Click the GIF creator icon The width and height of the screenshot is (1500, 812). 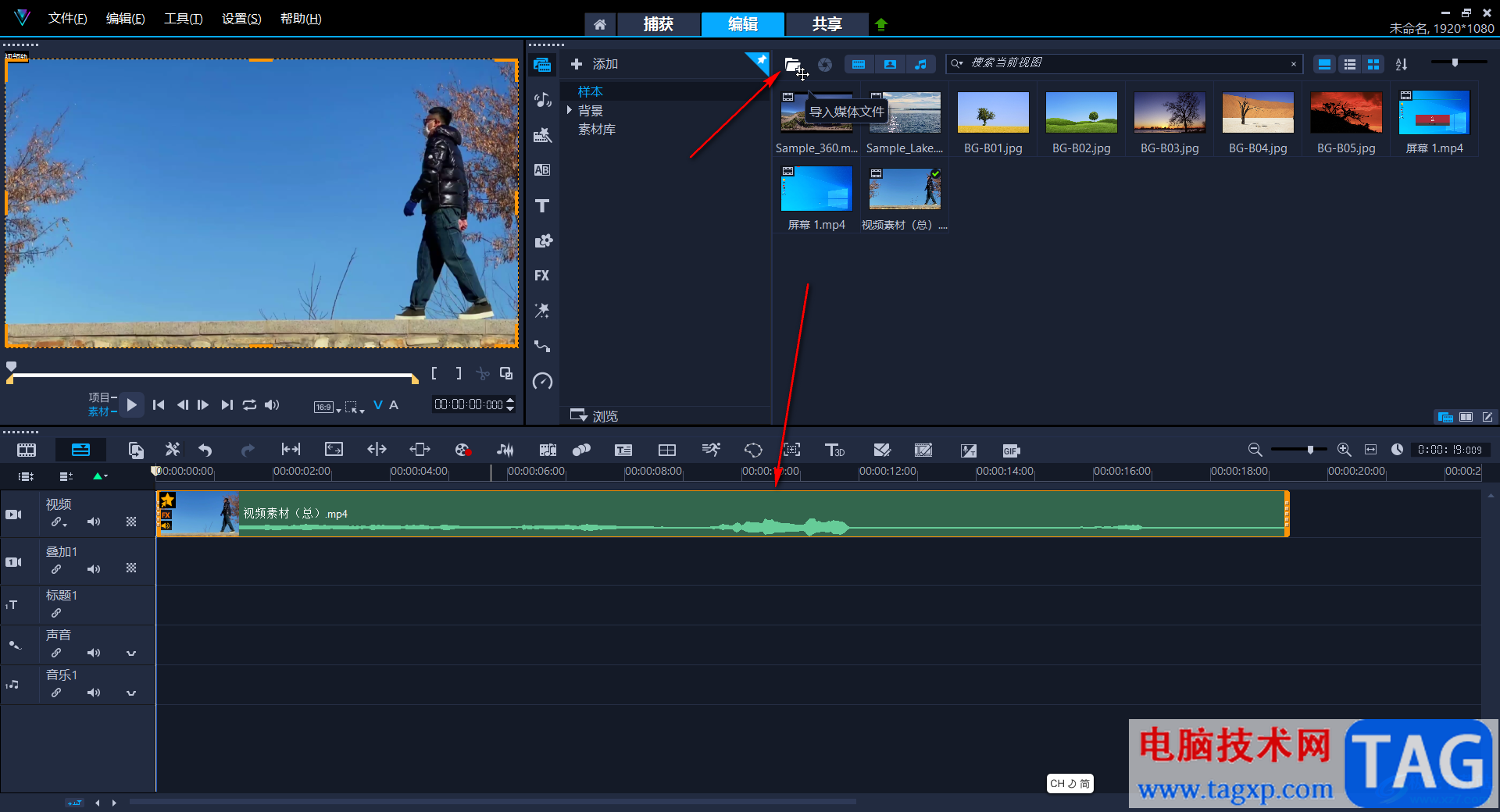[x=1011, y=451]
